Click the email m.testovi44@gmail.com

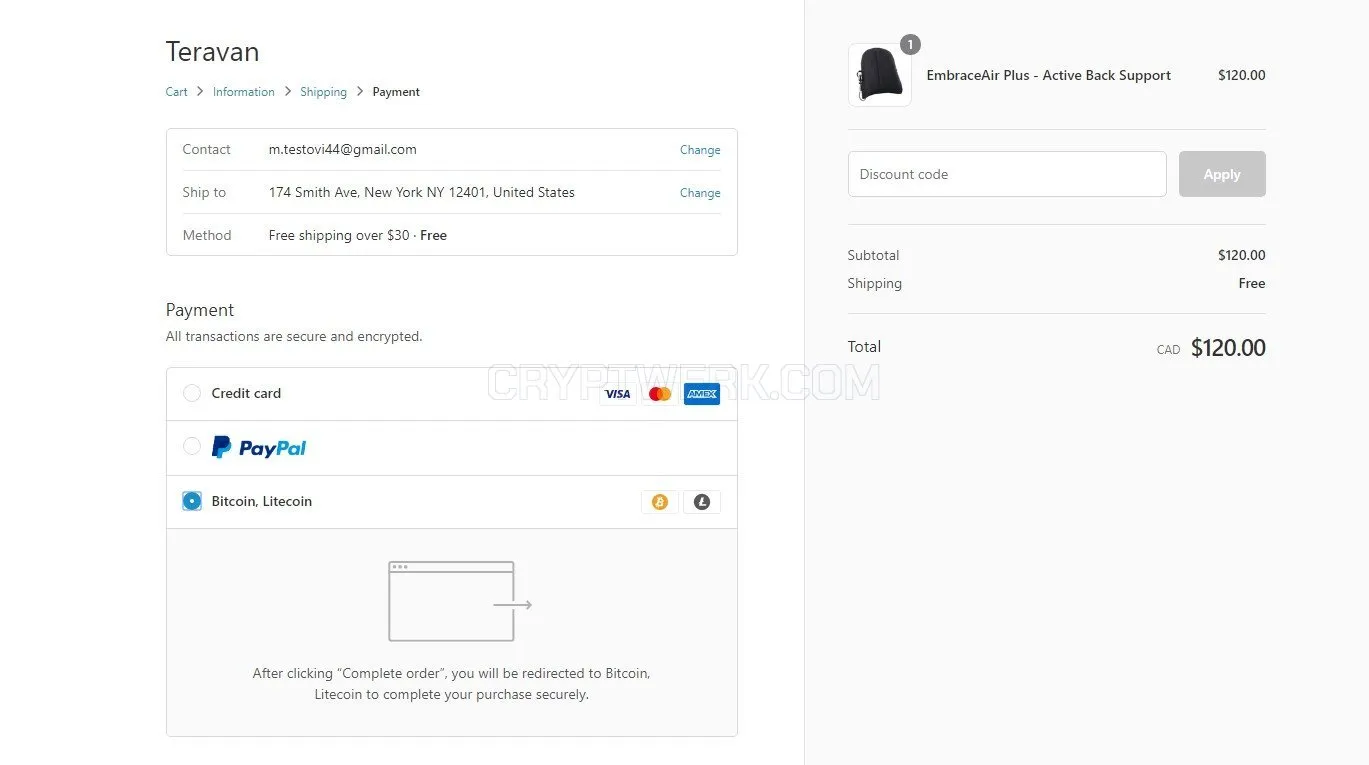343,150
